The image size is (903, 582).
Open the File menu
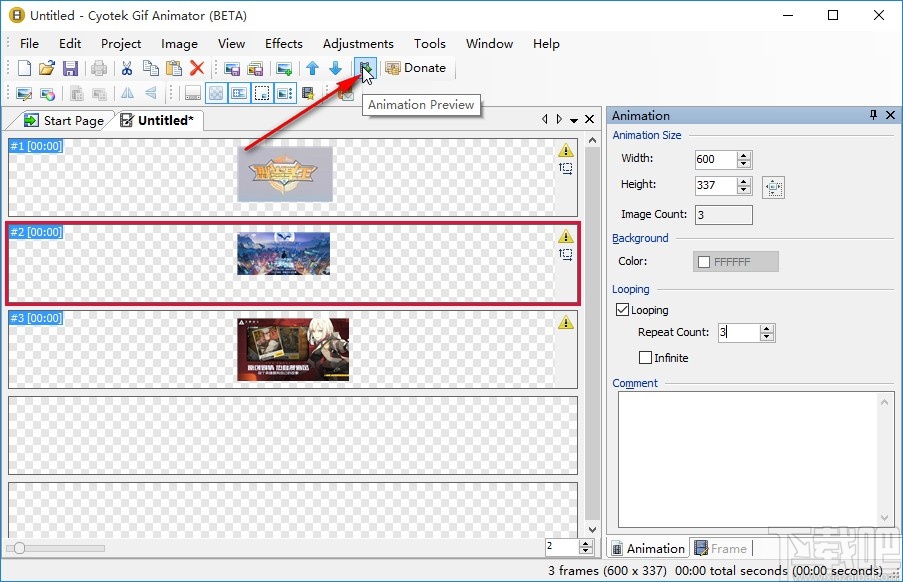(x=29, y=44)
